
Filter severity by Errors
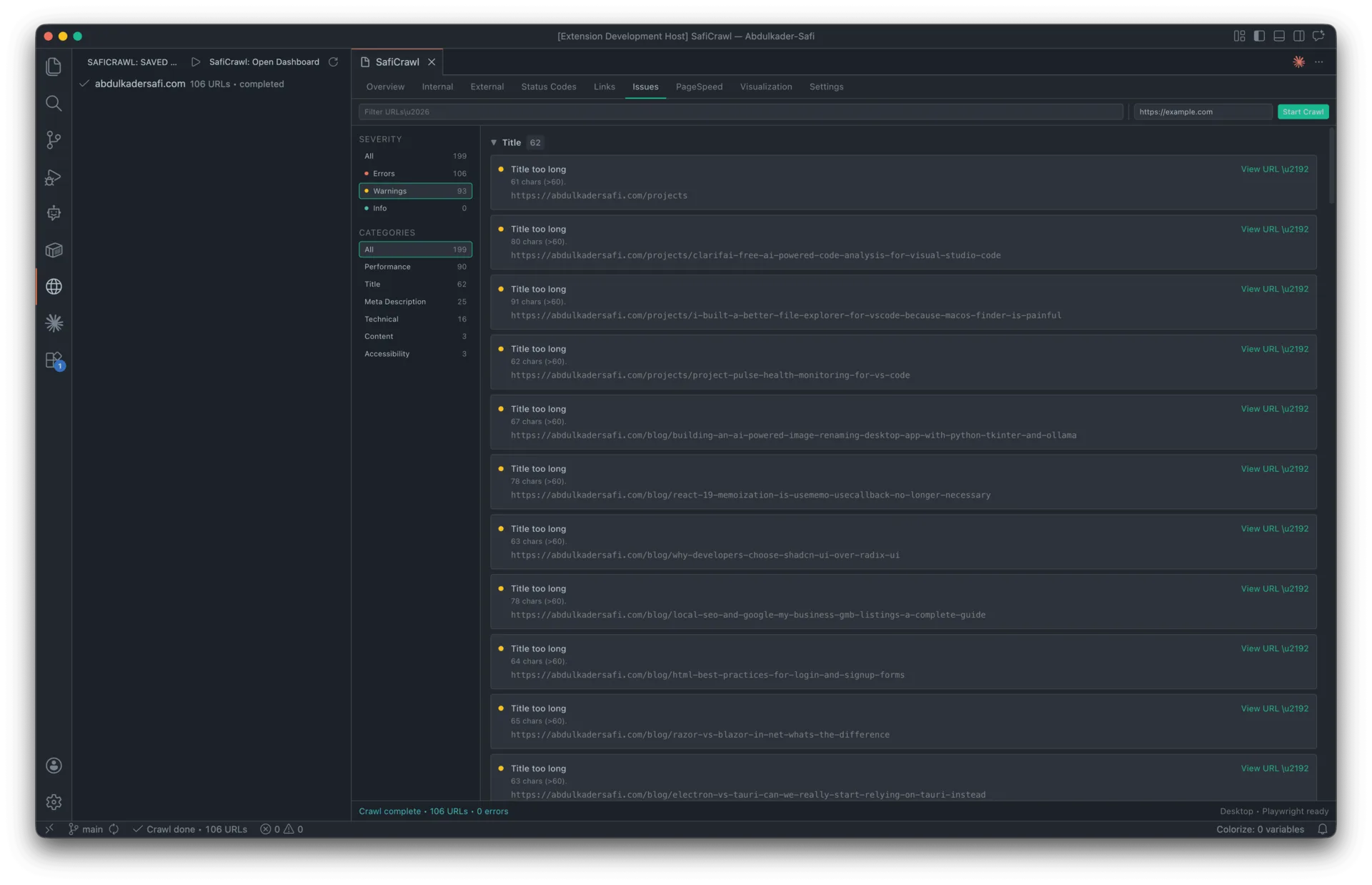point(415,174)
